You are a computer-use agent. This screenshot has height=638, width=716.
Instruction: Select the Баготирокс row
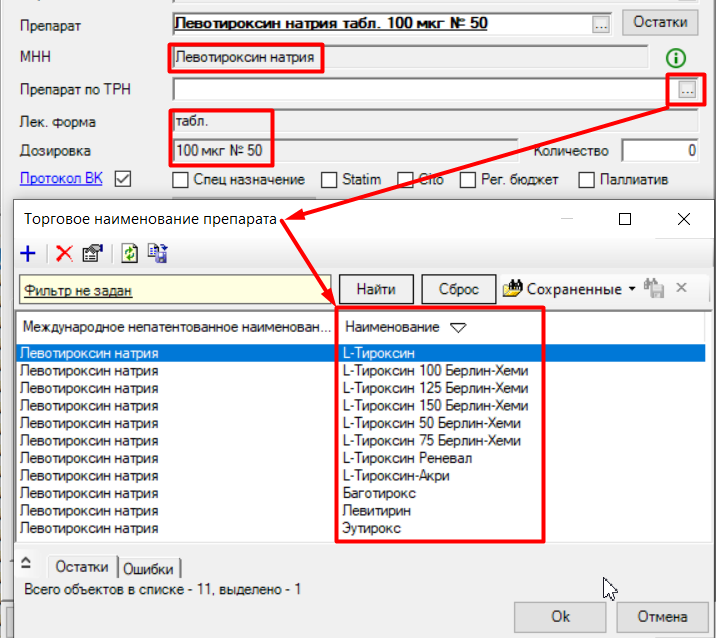361,493
